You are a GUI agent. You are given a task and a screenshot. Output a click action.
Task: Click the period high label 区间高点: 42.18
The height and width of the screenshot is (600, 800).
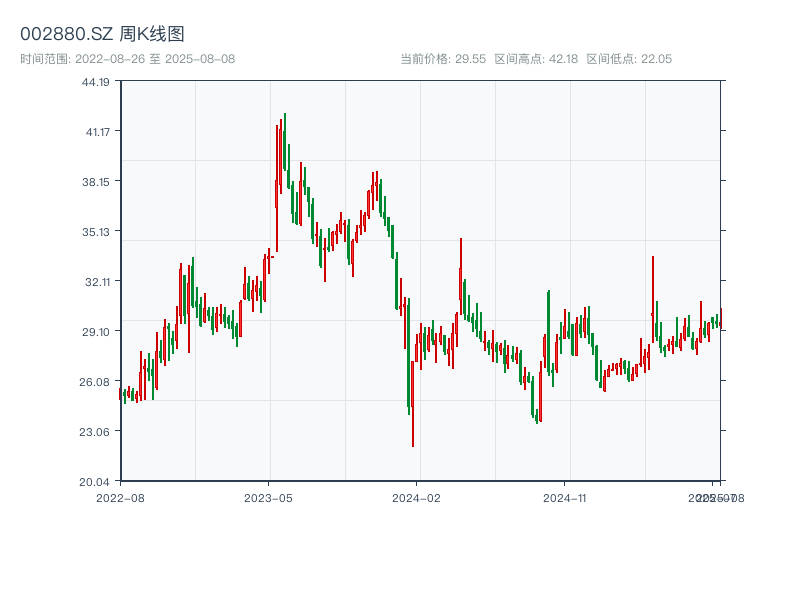coord(536,59)
